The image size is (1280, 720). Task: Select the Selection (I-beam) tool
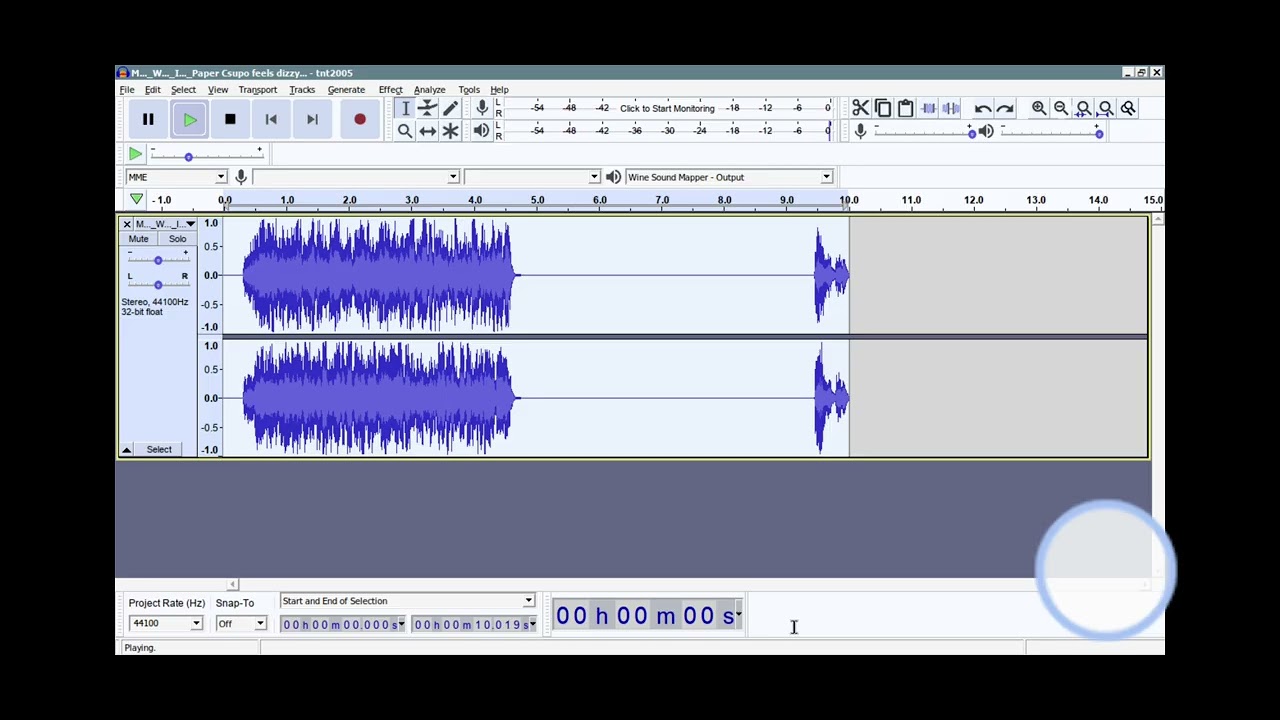[405, 108]
